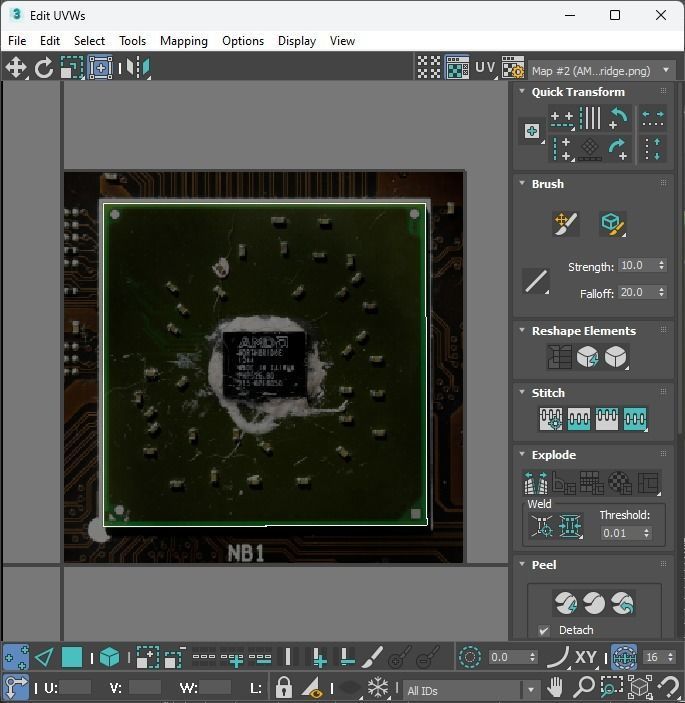
Task: Open the Mapping menu
Action: click(x=184, y=41)
